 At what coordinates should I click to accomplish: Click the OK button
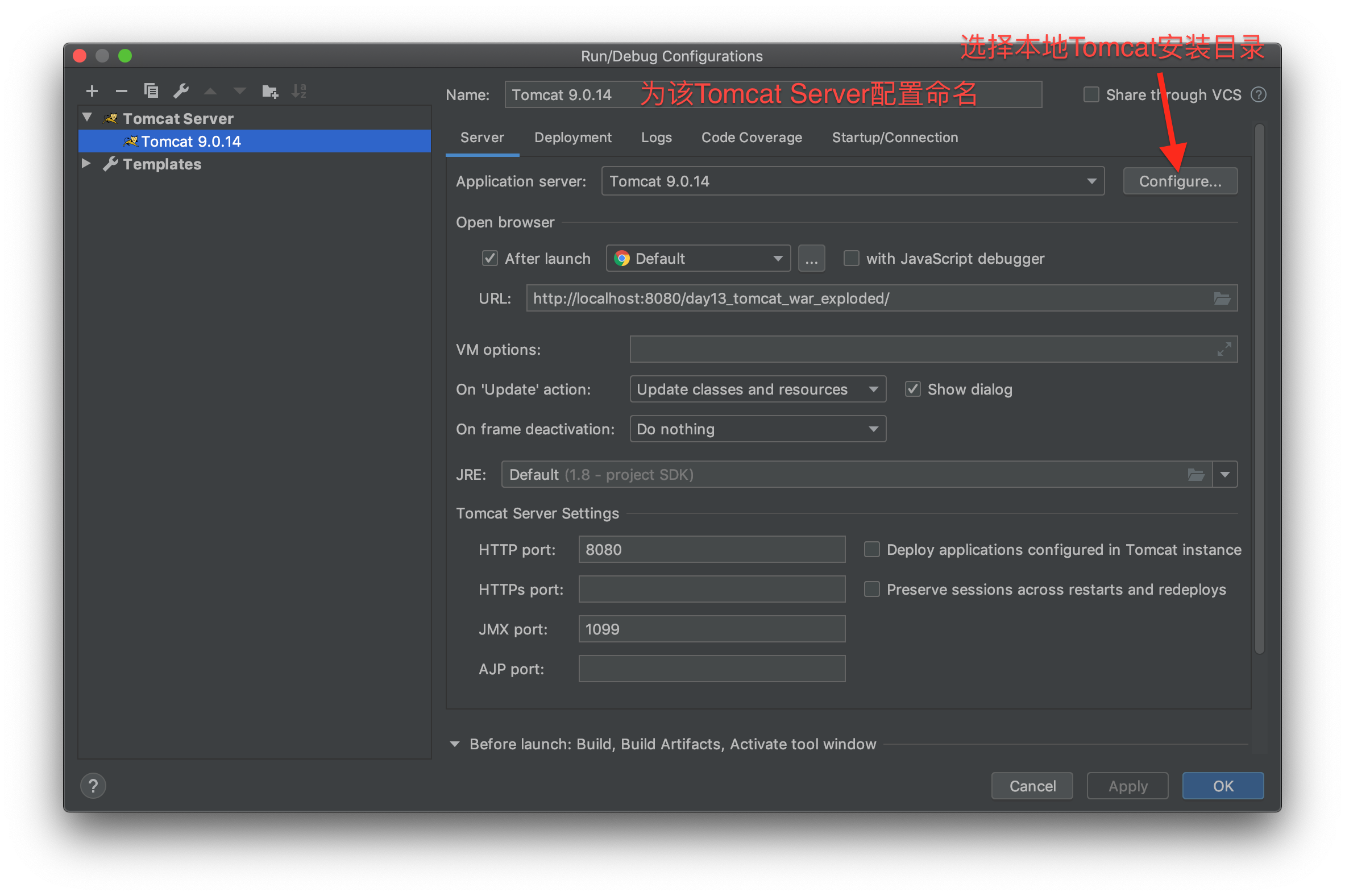pos(1222,786)
